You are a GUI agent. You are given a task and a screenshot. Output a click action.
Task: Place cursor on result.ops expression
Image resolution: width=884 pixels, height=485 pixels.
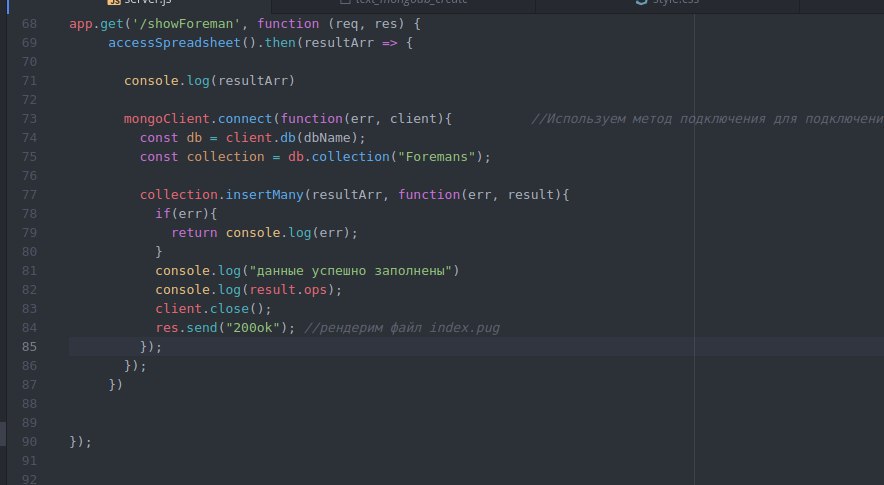tap(288, 289)
